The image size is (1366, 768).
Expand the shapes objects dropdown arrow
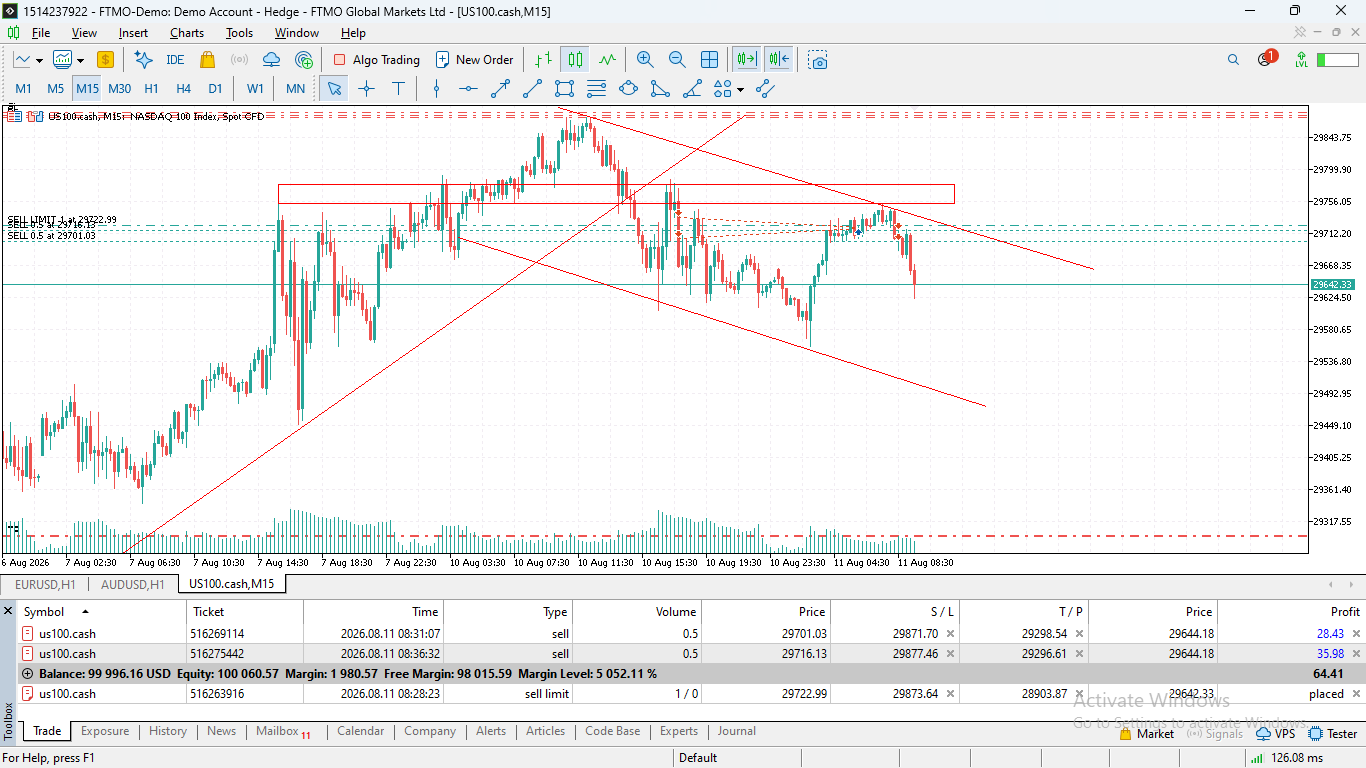740,89
